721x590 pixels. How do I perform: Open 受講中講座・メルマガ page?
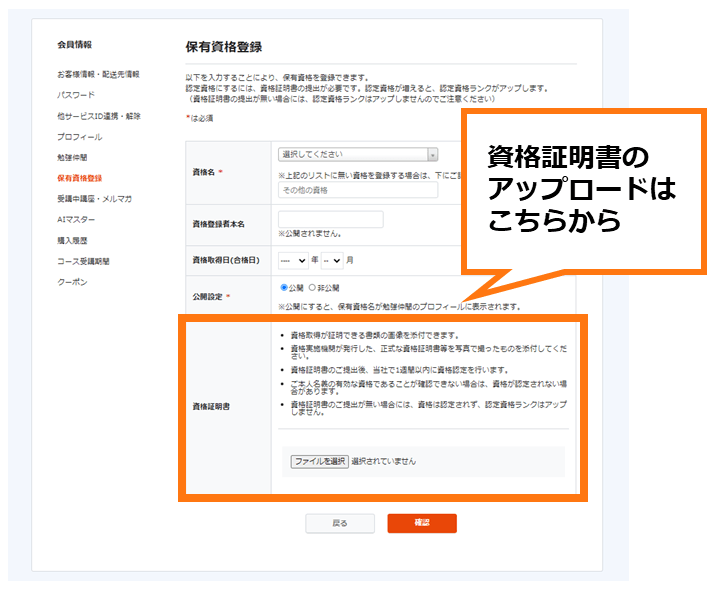click(x=95, y=199)
